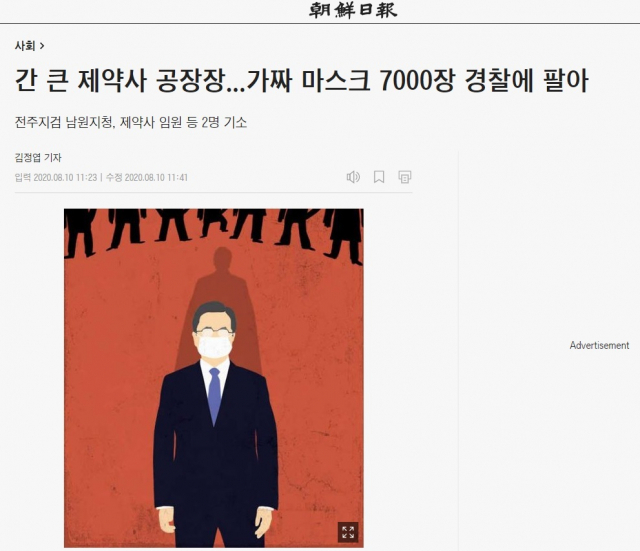Click the 수정 2020.08.10 11:41 timestamp
The width and height of the screenshot is (640, 551).
tap(147, 178)
